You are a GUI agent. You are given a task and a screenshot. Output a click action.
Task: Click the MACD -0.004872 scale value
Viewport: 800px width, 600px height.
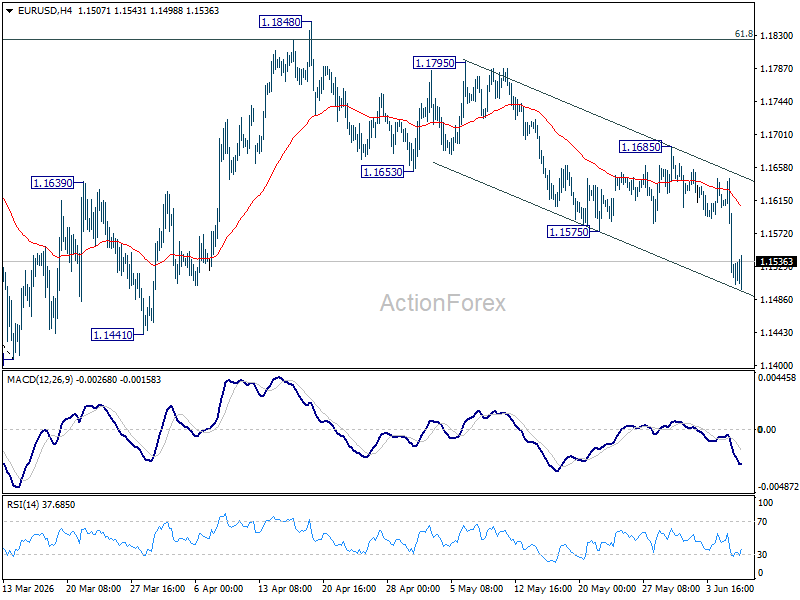point(778,487)
